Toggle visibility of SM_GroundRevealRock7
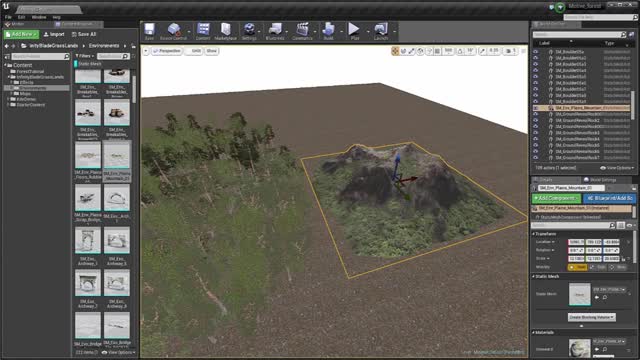Screen dimensions: 640x360 point(536,158)
